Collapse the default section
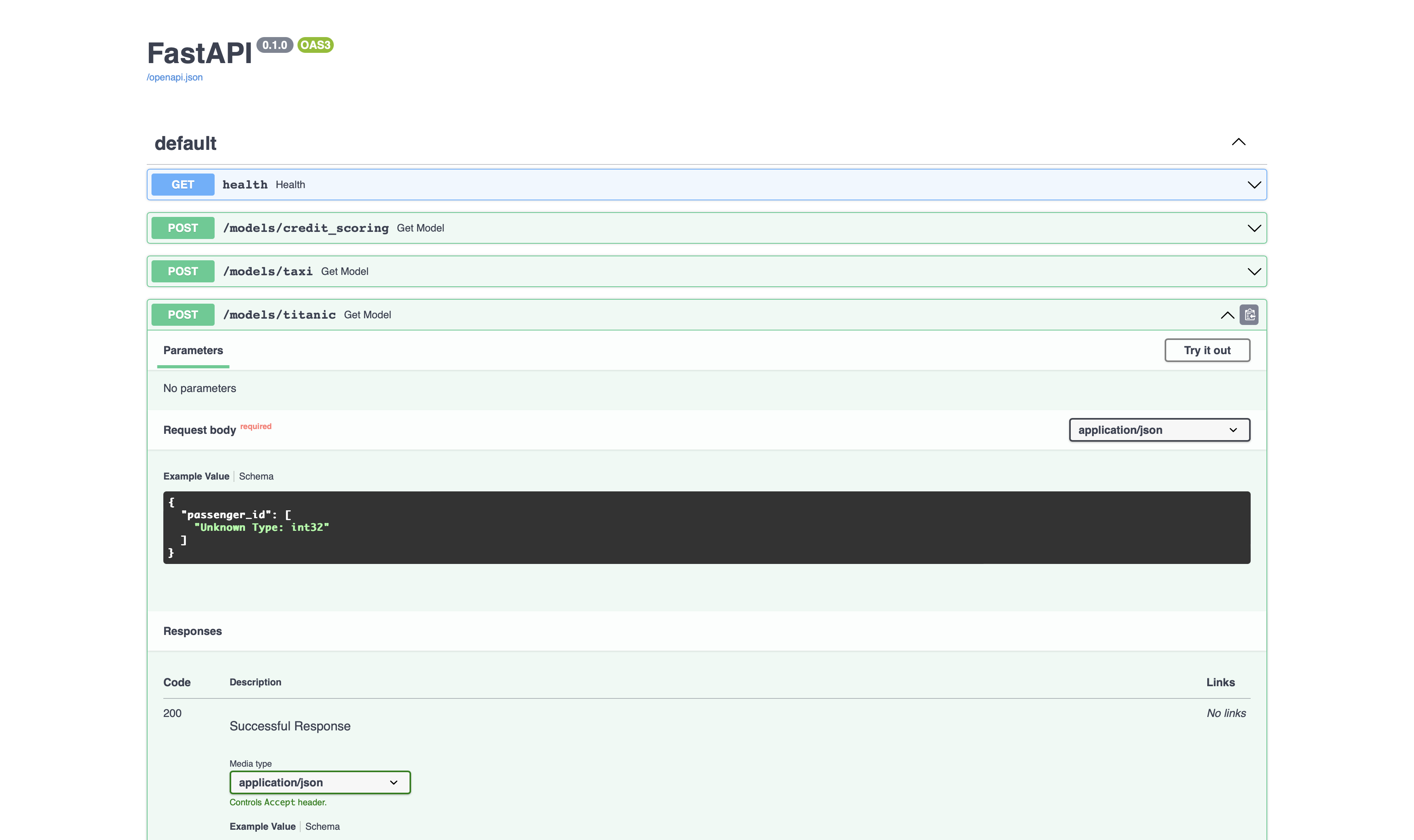The height and width of the screenshot is (840, 1414). 1238,143
